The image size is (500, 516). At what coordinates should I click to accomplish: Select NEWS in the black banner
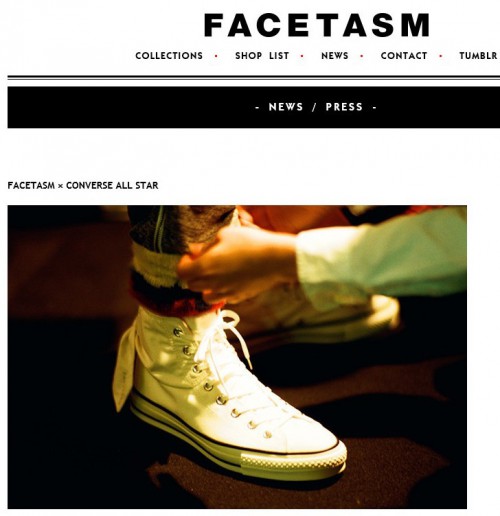pos(286,107)
